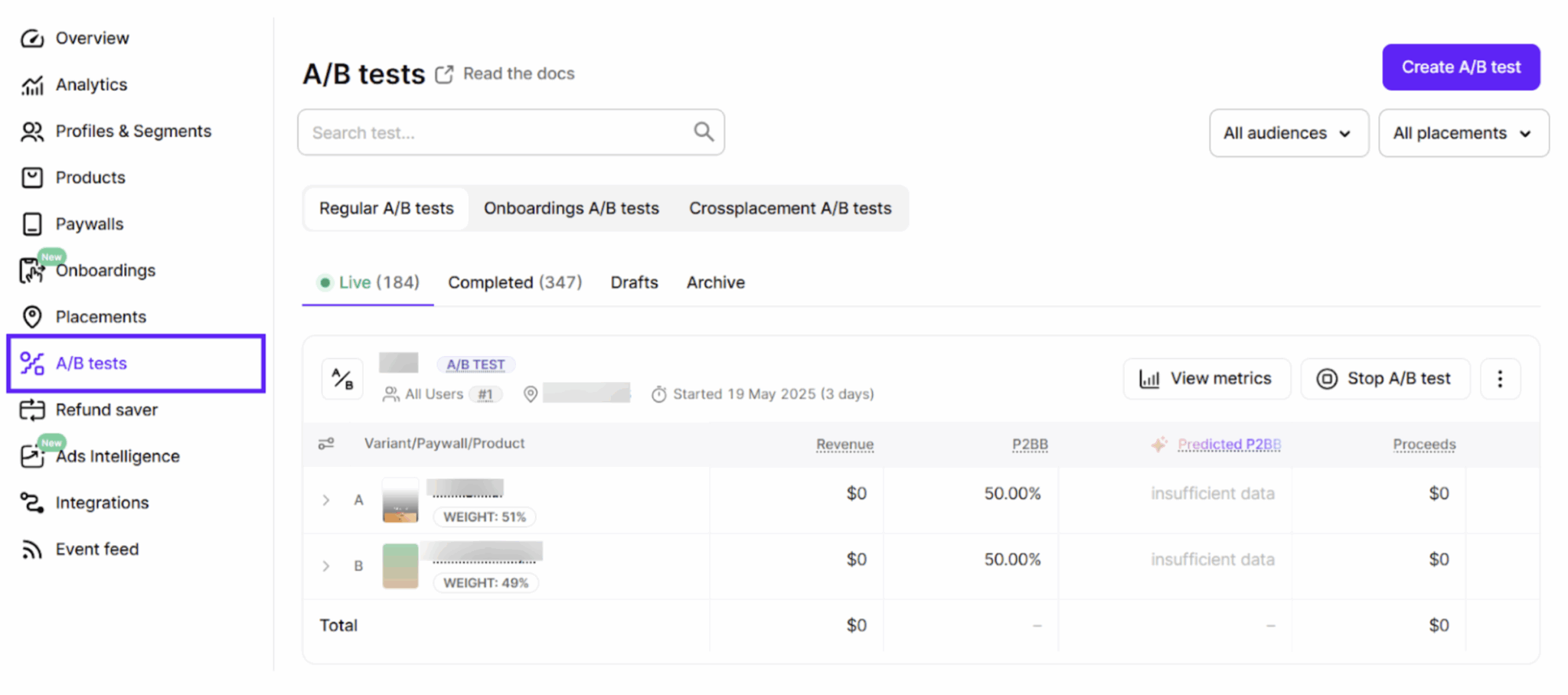Switch to the Completed tests tab
Viewport: 1568px width, 695px height.
pos(514,282)
